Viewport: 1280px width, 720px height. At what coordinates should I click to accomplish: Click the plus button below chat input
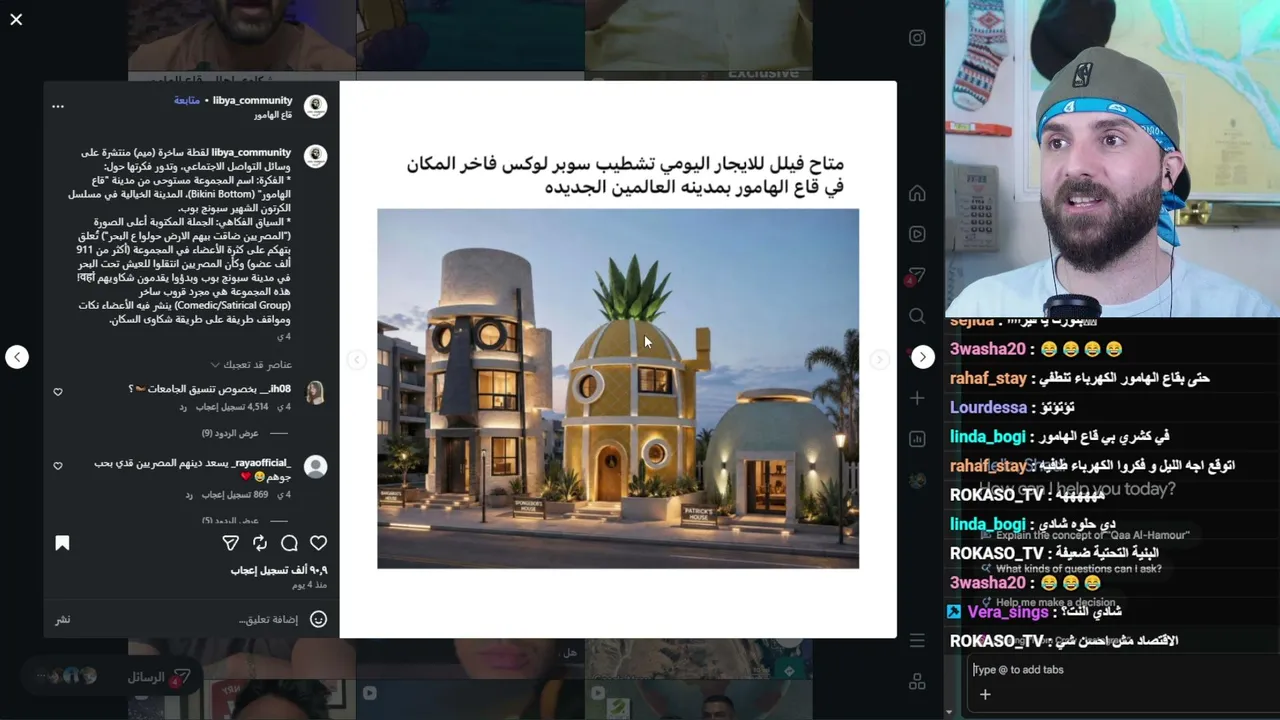985,694
